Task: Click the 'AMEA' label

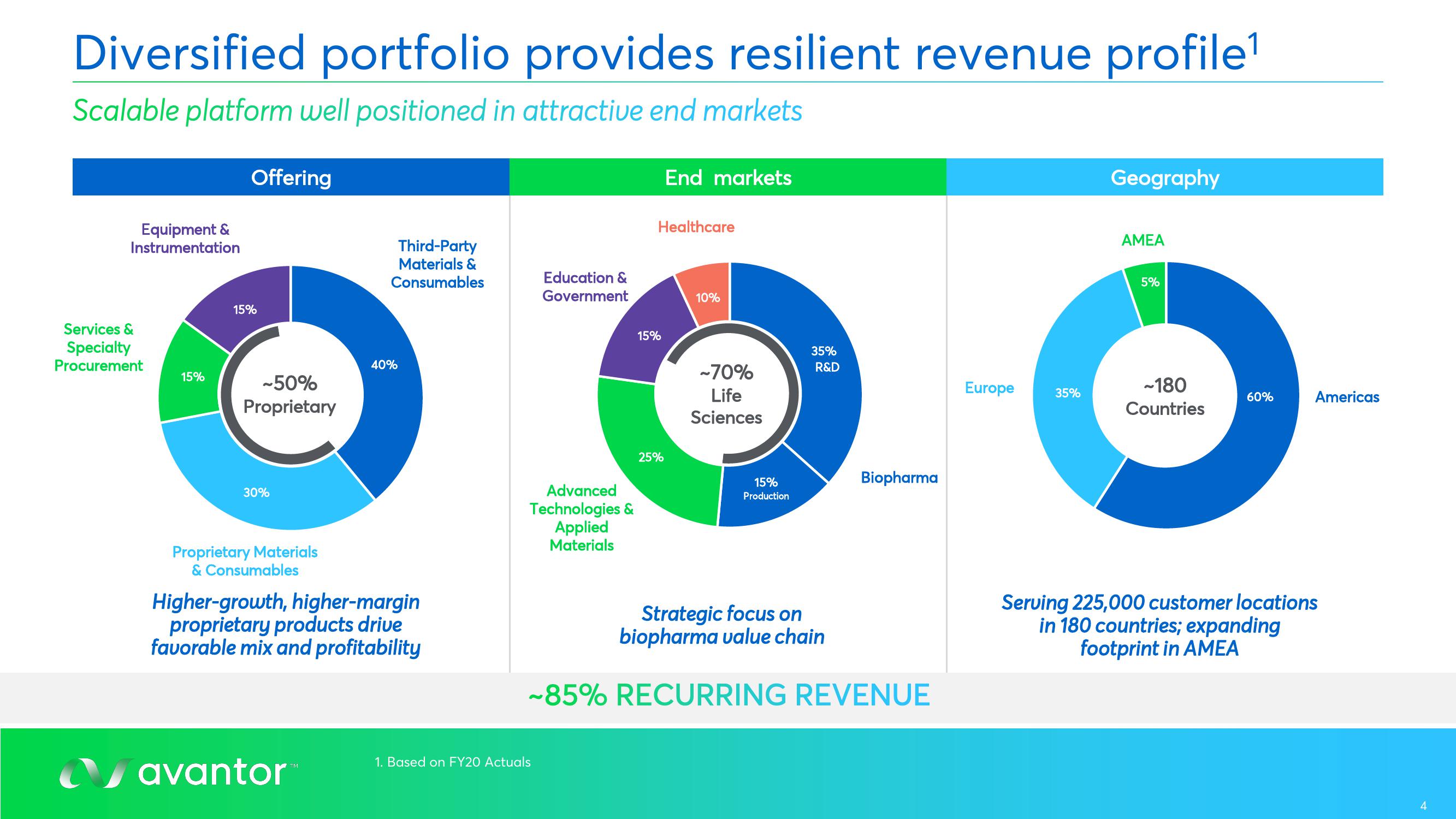Action: point(1143,240)
